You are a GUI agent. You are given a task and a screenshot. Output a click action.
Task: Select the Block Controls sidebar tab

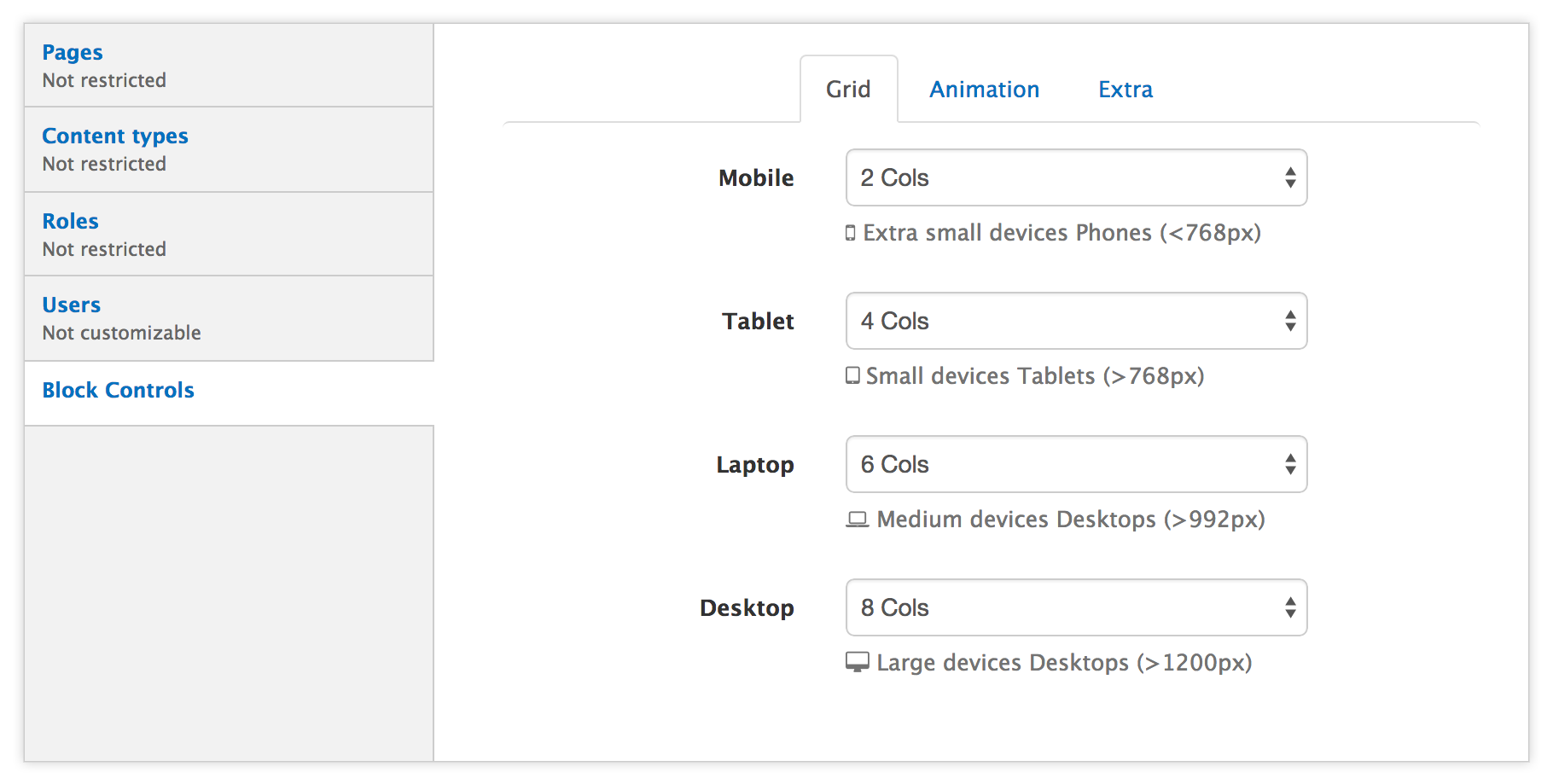tap(119, 391)
